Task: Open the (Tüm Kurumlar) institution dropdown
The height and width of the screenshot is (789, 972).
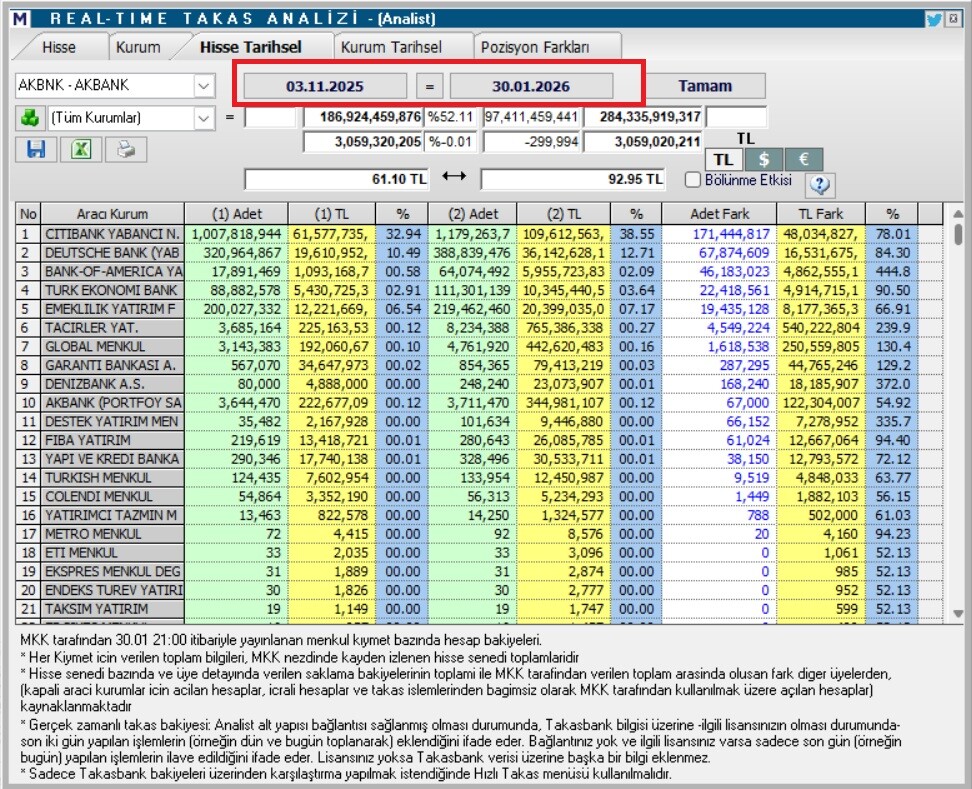Action: click(204, 118)
